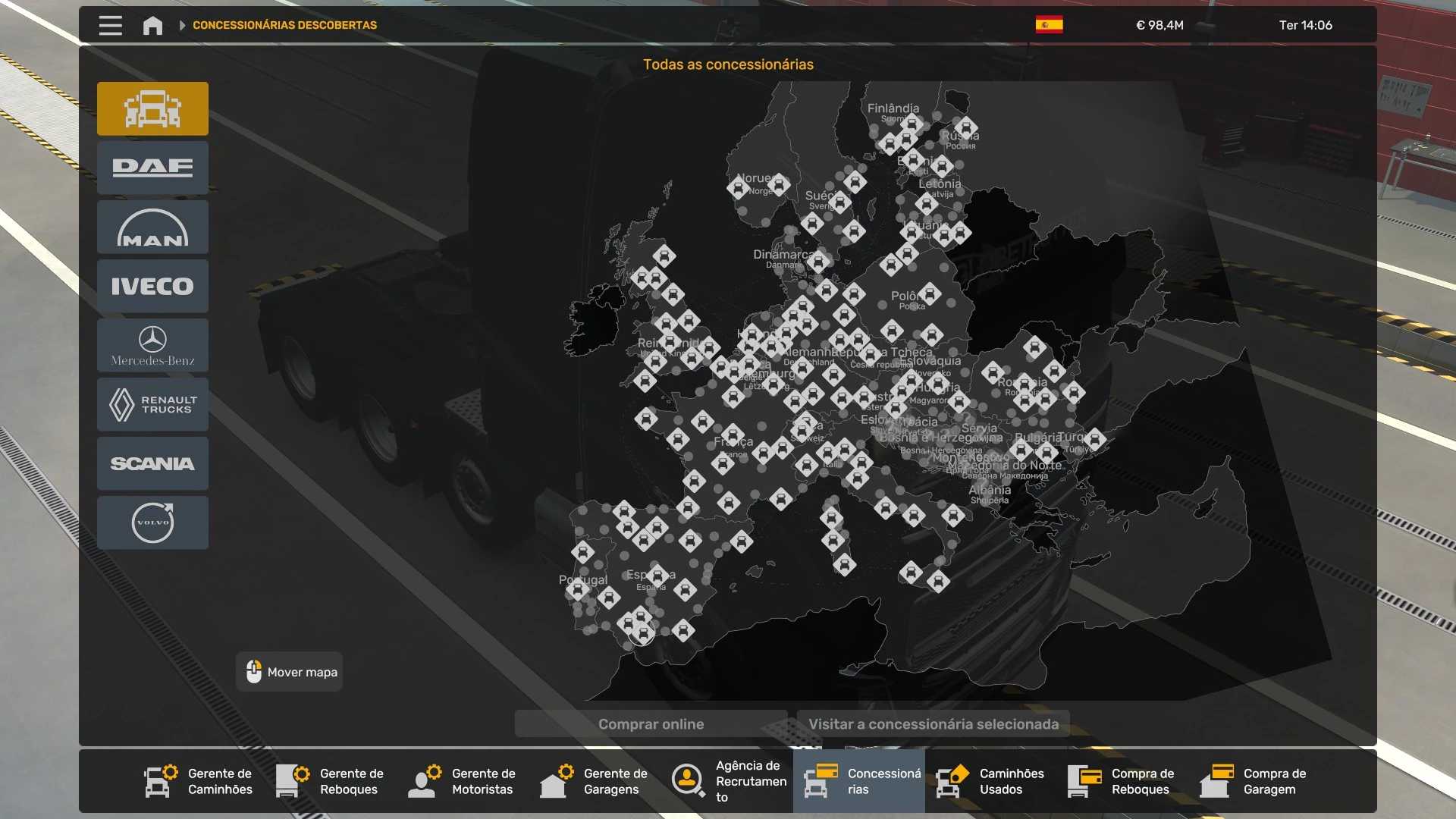Click Visitar a concessionária selecionada button
The width and height of the screenshot is (1456, 819).
933,723
